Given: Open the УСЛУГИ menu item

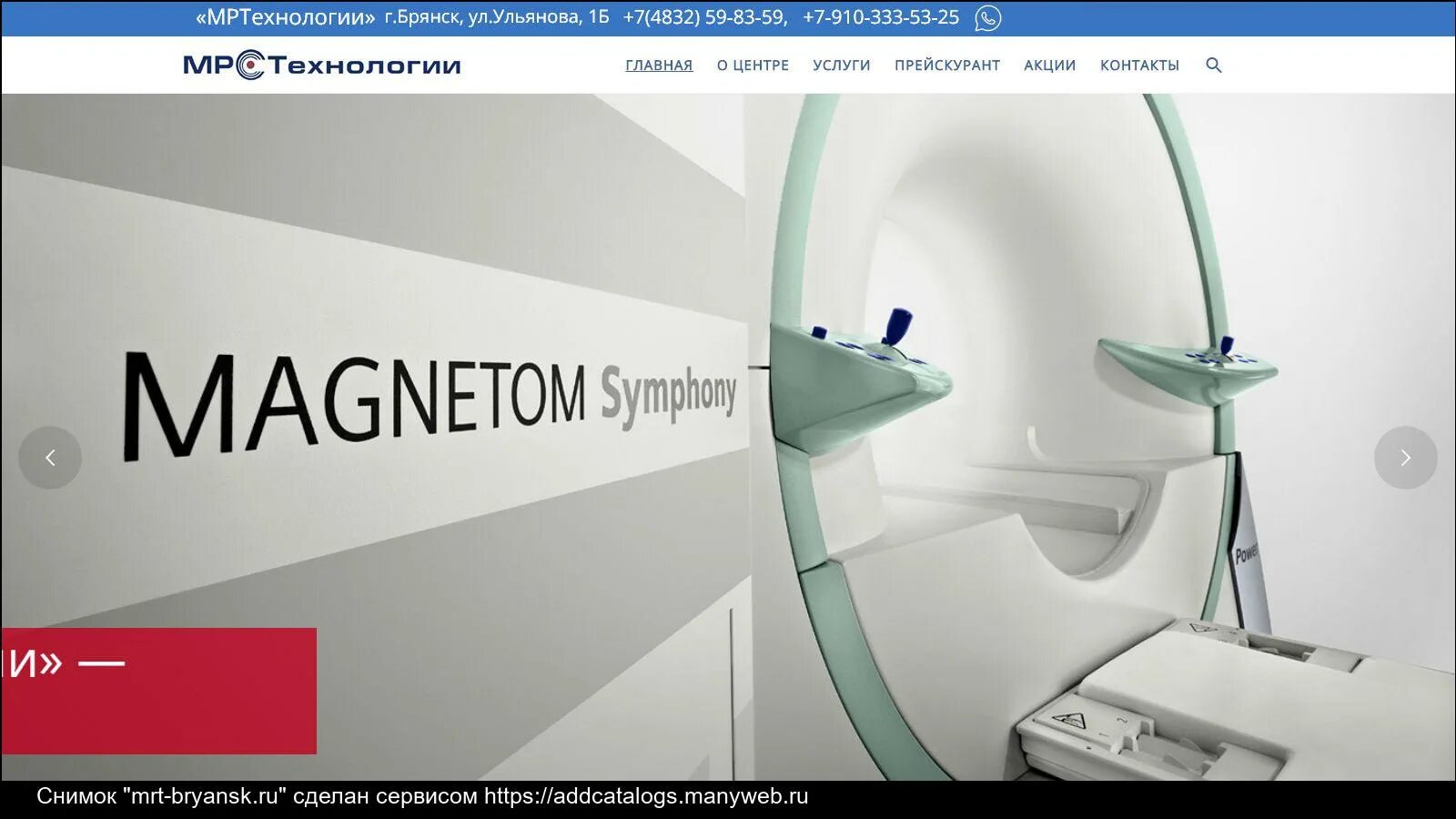Looking at the screenshot, I should [842, 66].
